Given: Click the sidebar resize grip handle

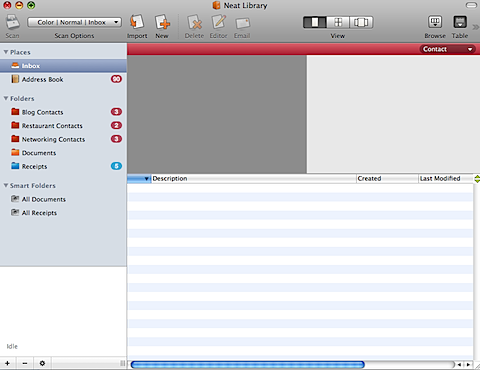Looking at the screenshot, I should point(123,363).
